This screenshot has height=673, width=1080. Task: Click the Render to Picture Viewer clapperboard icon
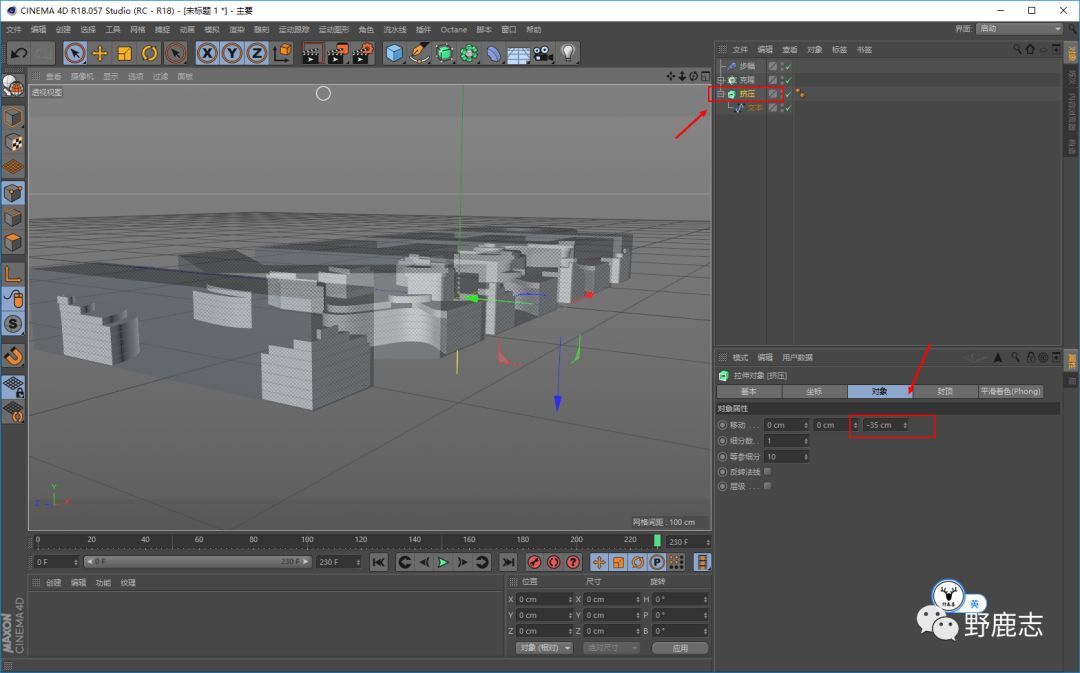pyautogui.click(x=336, y=53)
